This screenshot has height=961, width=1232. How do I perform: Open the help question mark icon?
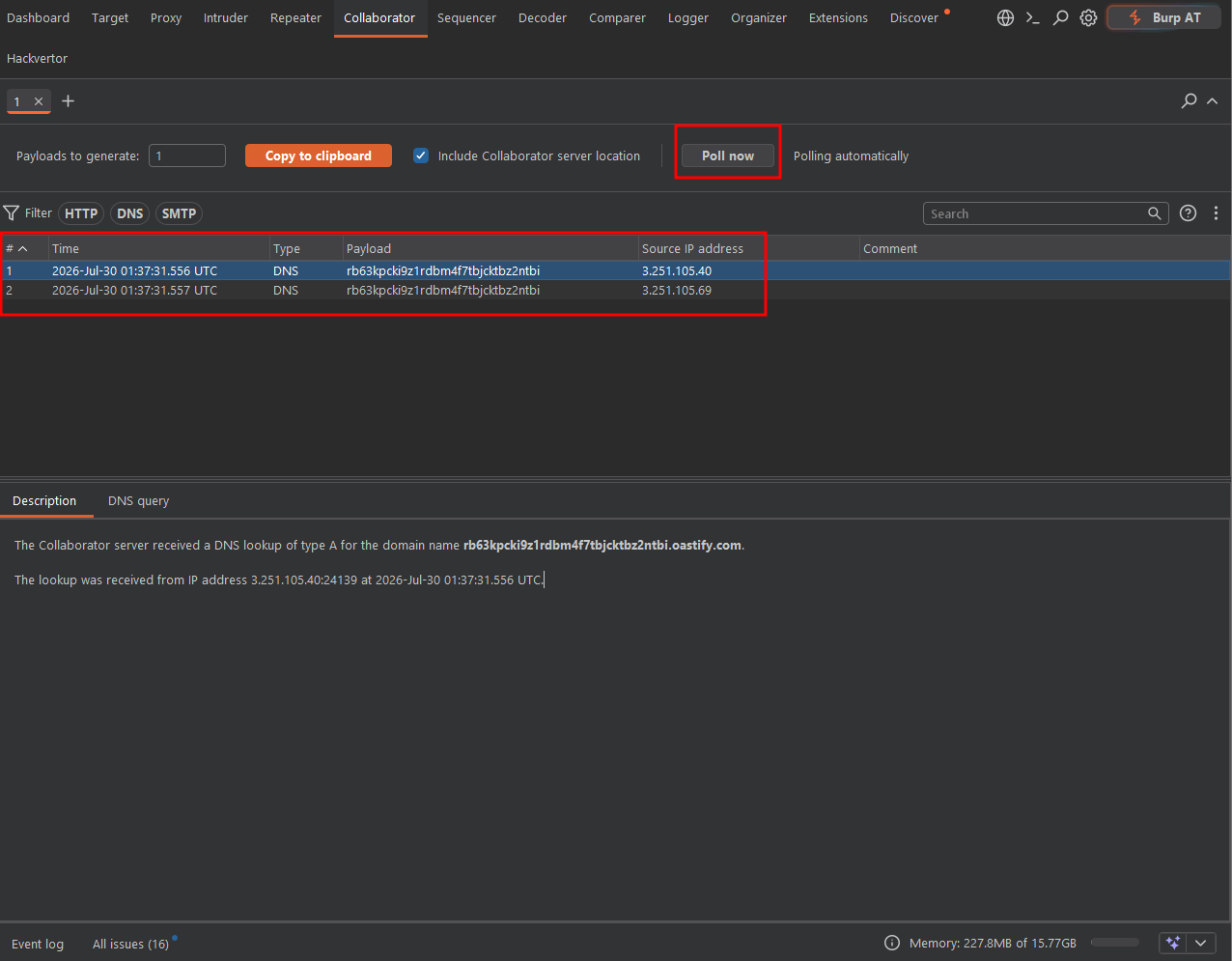tap(1189, 213)
